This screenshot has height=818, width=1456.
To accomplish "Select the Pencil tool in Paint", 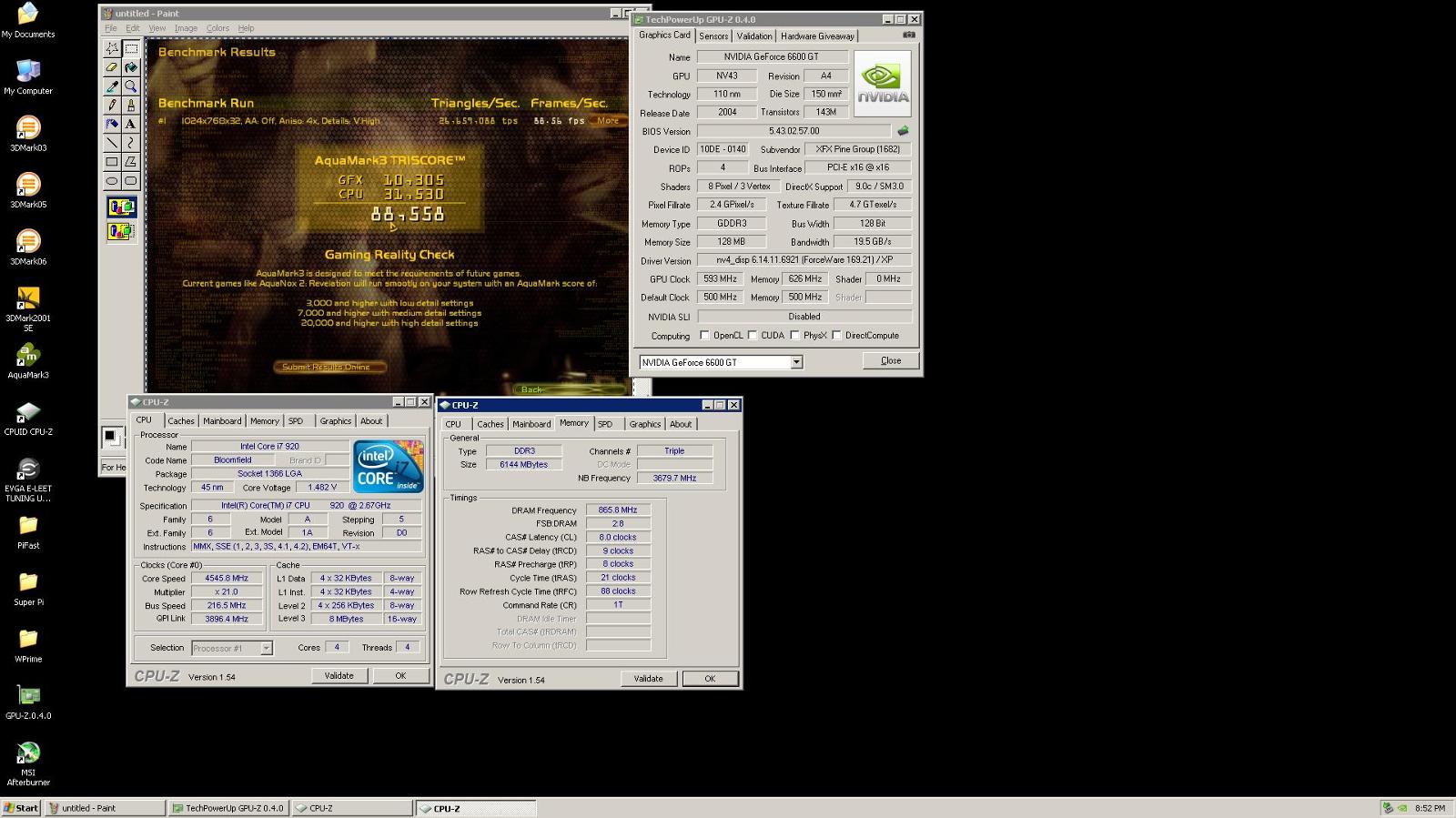I will pos(112,105).
